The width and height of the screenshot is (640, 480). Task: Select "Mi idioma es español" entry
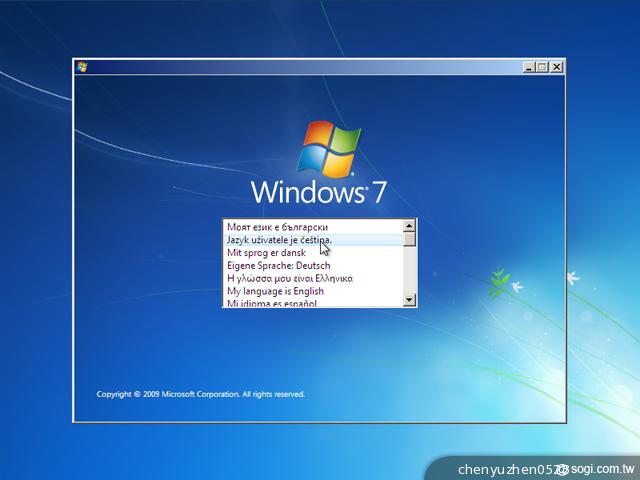(313, 302)
